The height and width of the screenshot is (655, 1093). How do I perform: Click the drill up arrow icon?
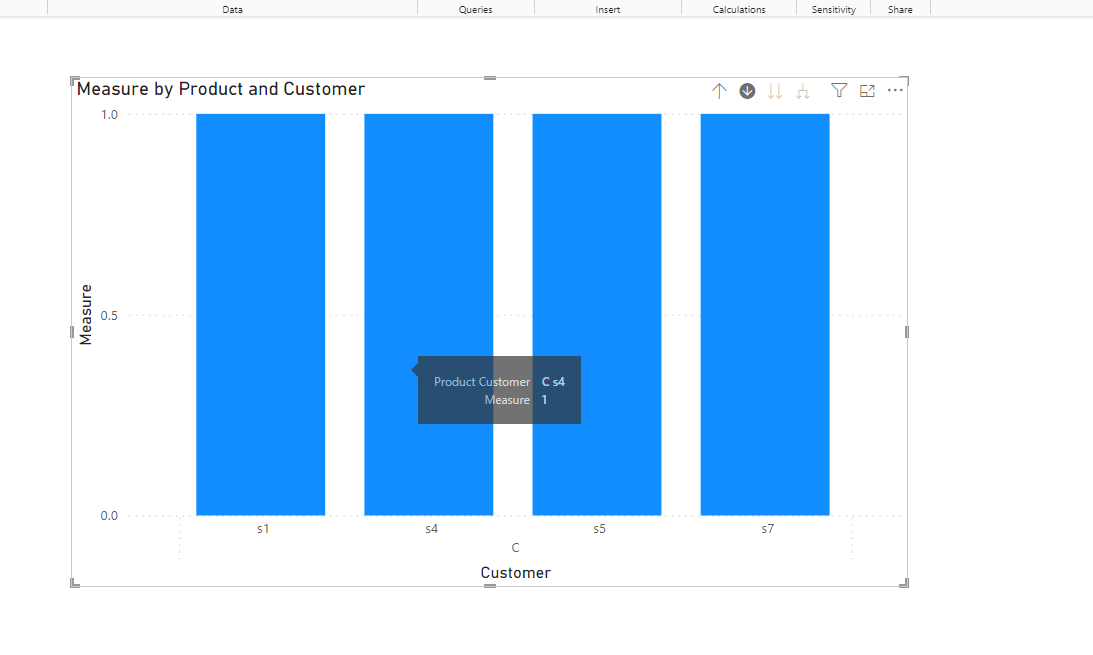719,91
